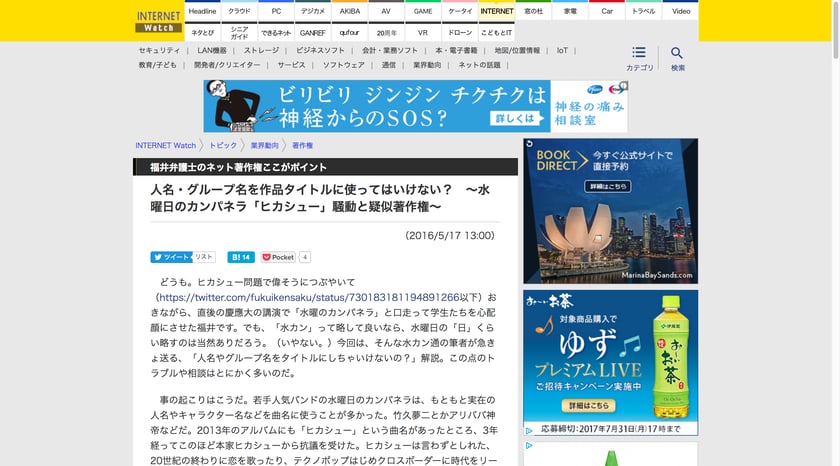Viewport: 840px width, 466px height.
Task: Click the 福井弁護士のネット著作権 series header
Action: tap(325, 167)
